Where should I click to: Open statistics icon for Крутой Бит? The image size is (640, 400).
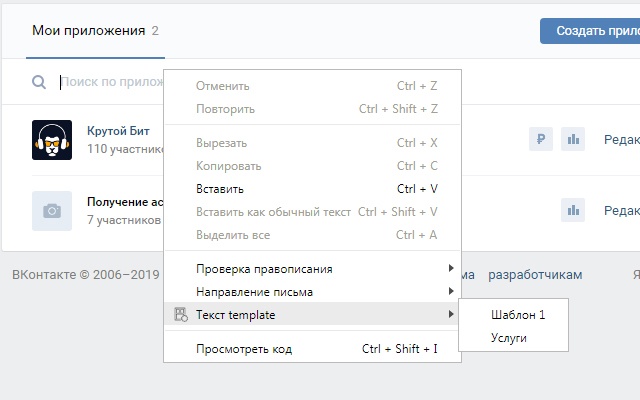[573, 140]
